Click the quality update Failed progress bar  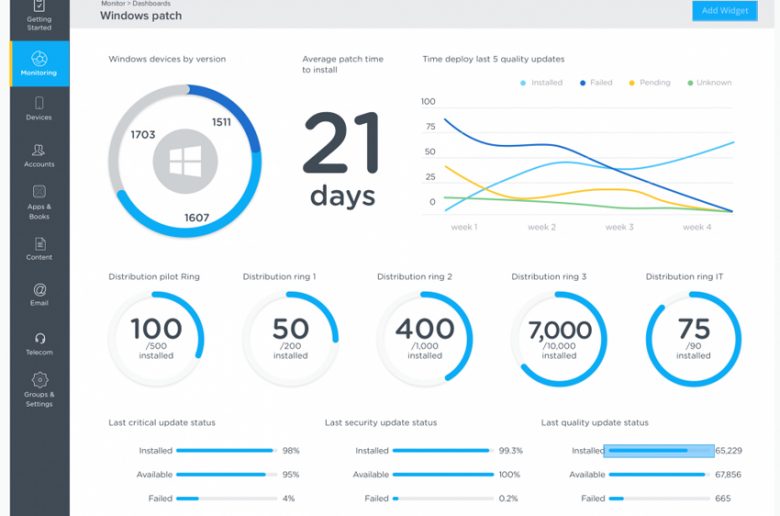point(659,498)
